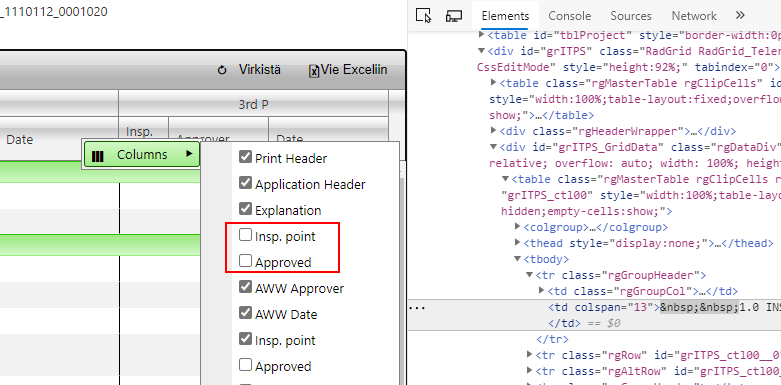Switch to the Network tab
Viewport: 781px width, 385px height.
point(694,16)
